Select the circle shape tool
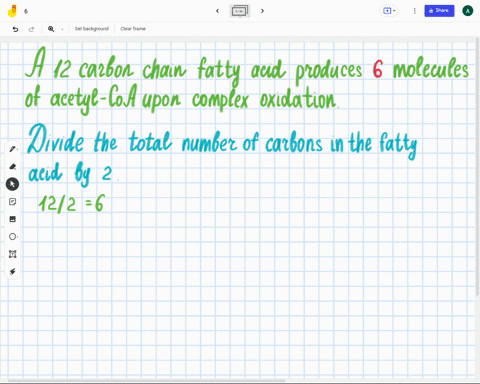 click(13, 237)
